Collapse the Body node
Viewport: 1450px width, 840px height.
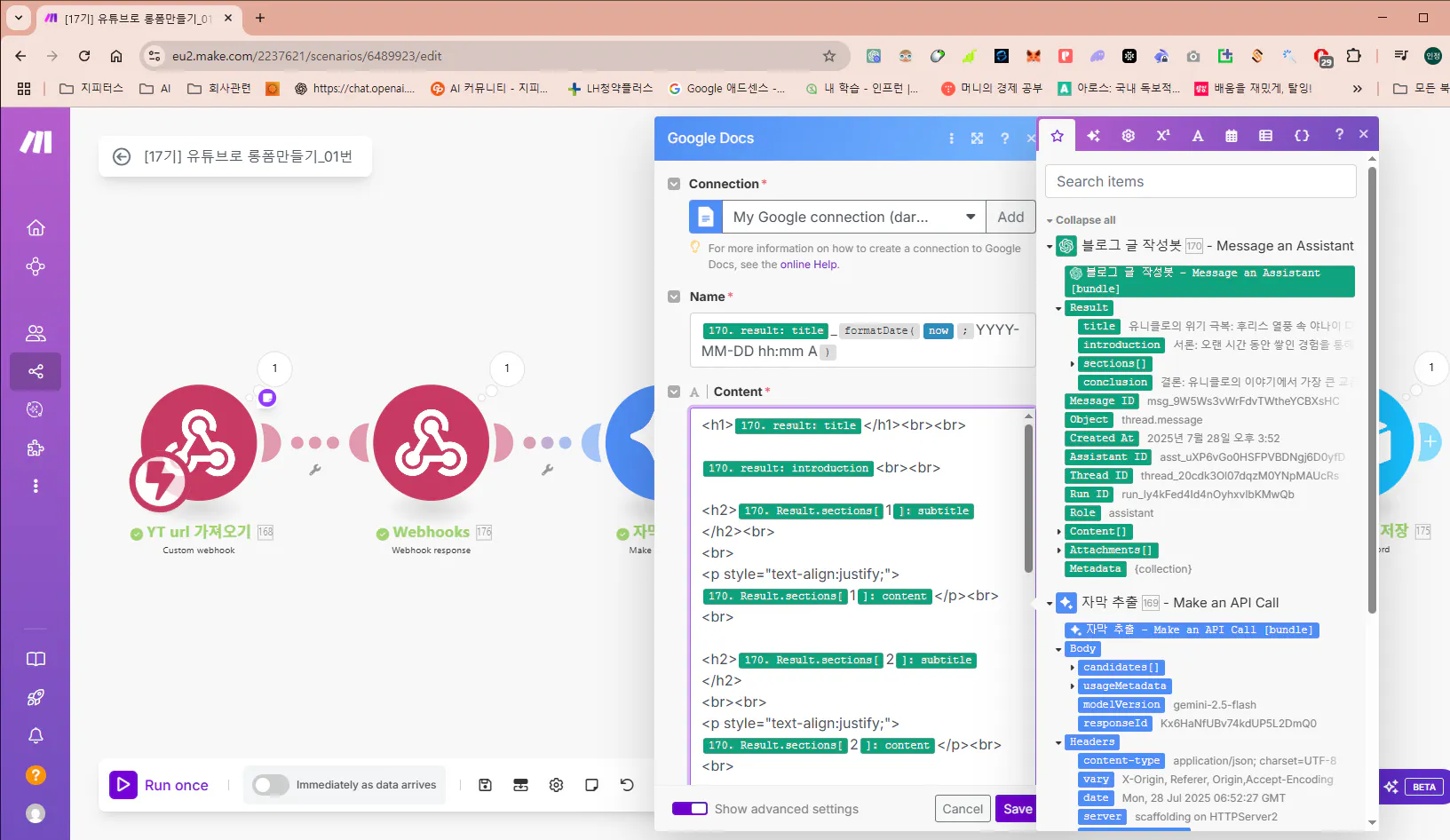point(1058,649)
